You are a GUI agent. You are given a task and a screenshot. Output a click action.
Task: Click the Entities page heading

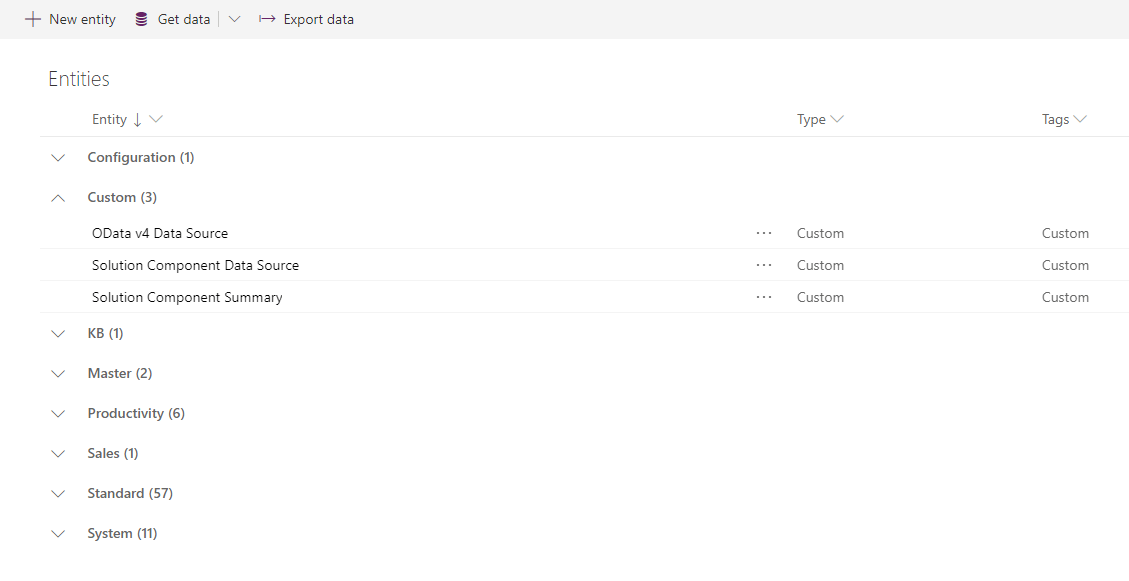pyautogui.click(x=79, y=78)
